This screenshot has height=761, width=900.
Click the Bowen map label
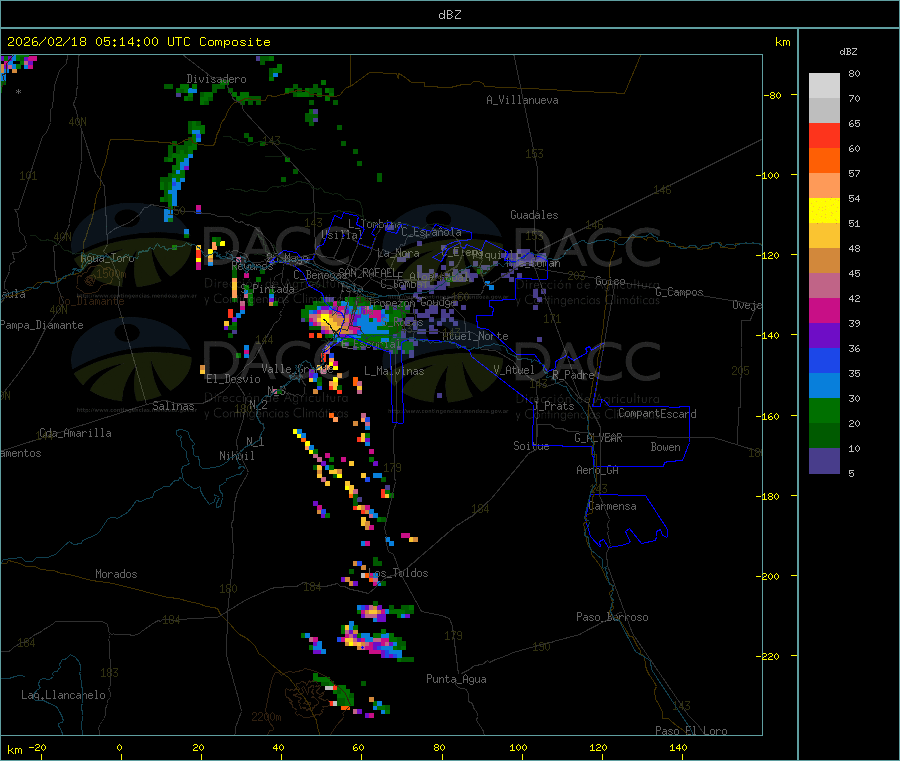click(665, 447)
